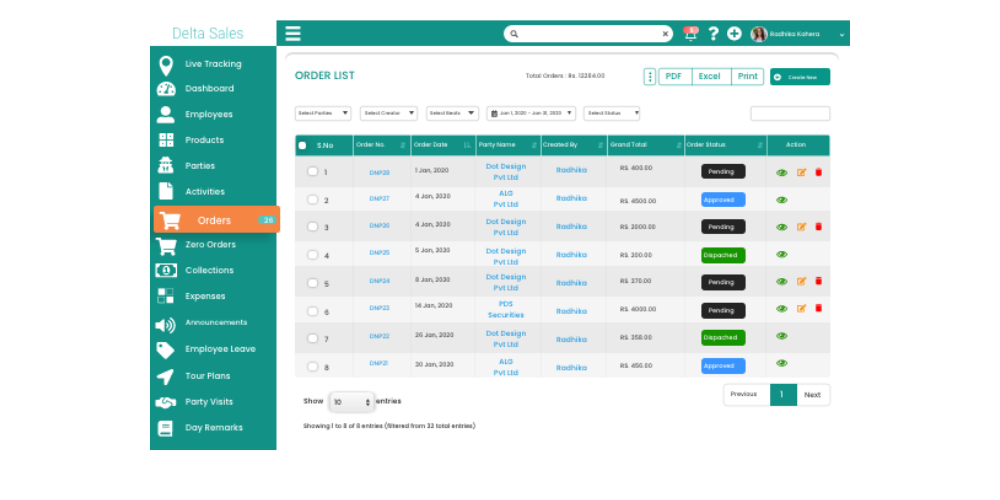Select checkbox for row 7

(312, 338)
